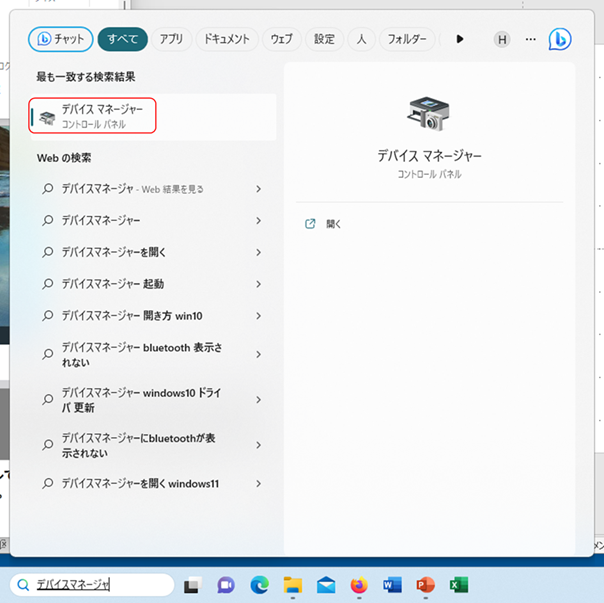Open the チャット Bing chat button

coord(59,39)
